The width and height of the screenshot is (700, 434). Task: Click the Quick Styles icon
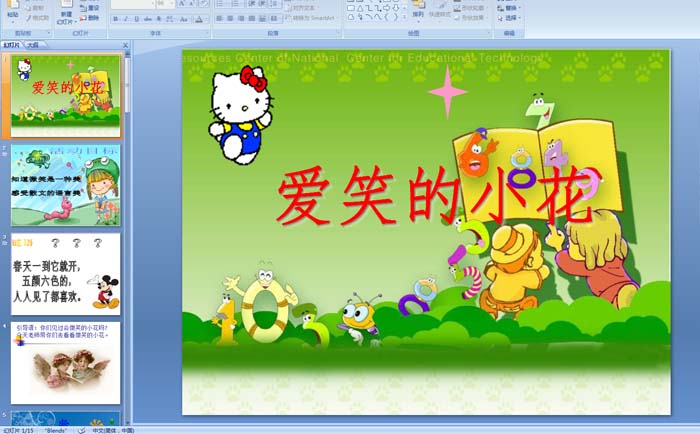coord(440,12)
